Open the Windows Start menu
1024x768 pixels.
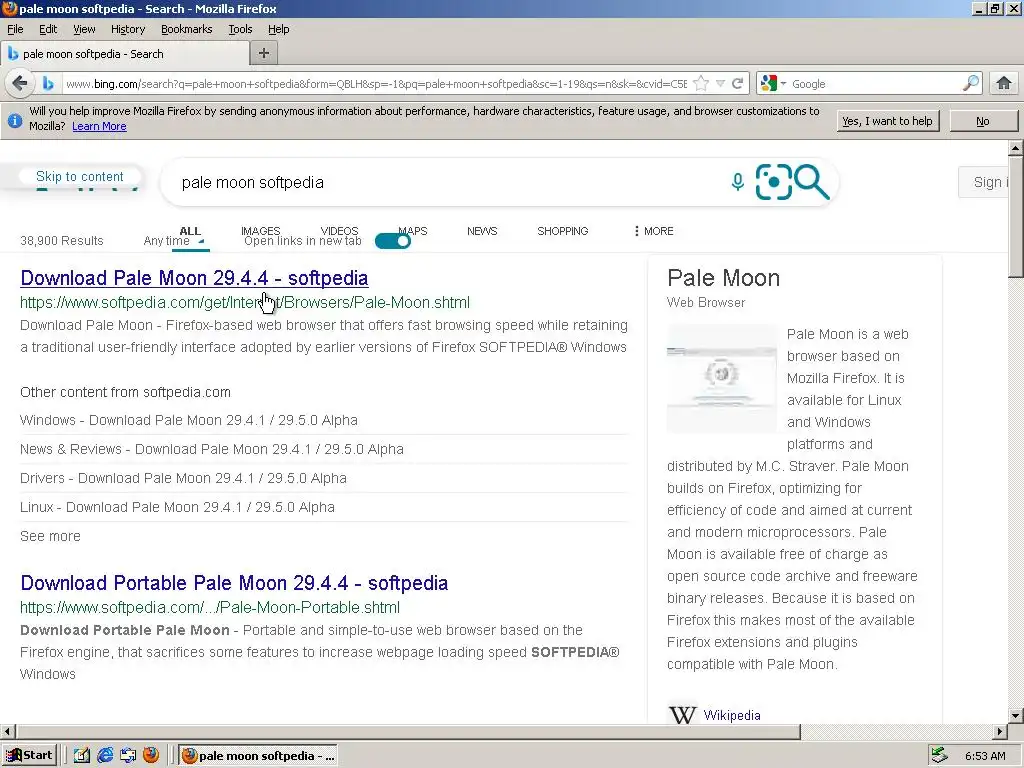point(29,756)
